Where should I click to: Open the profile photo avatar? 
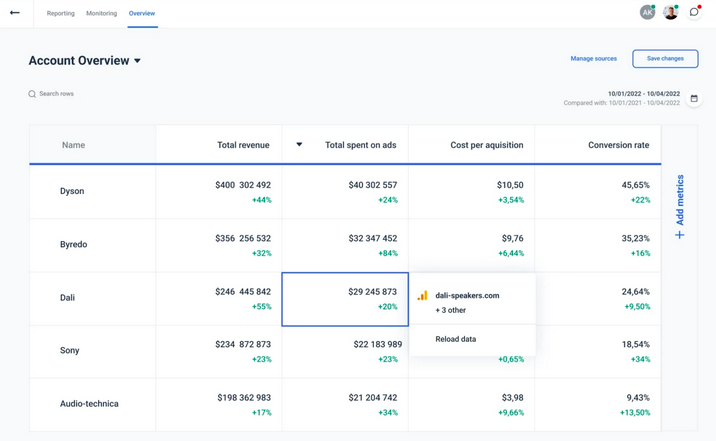click(670, 12)
